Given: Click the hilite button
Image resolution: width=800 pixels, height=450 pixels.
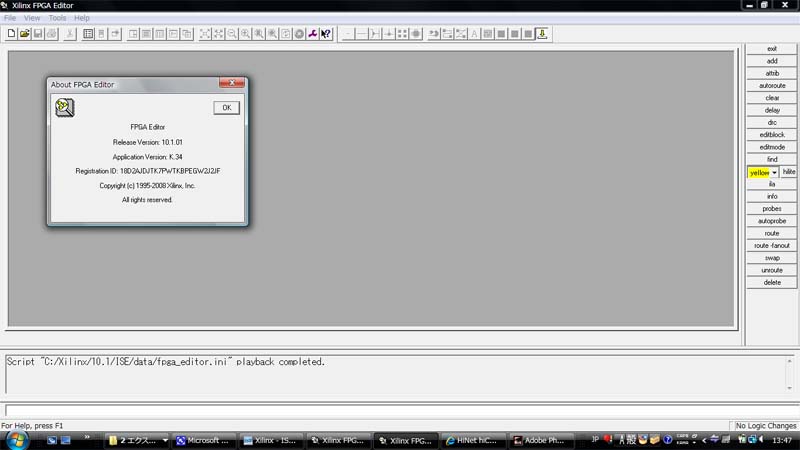Looking at the screenshot, I should point(789,172).
